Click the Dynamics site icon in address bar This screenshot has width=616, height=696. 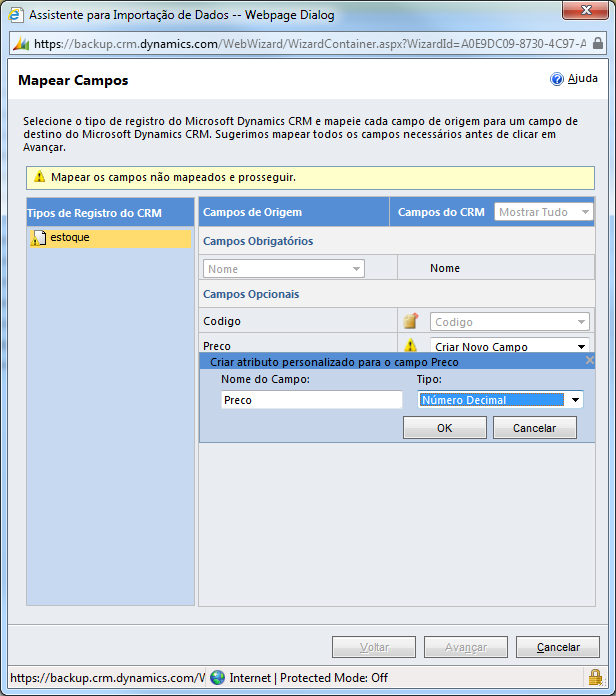[21, 44]
